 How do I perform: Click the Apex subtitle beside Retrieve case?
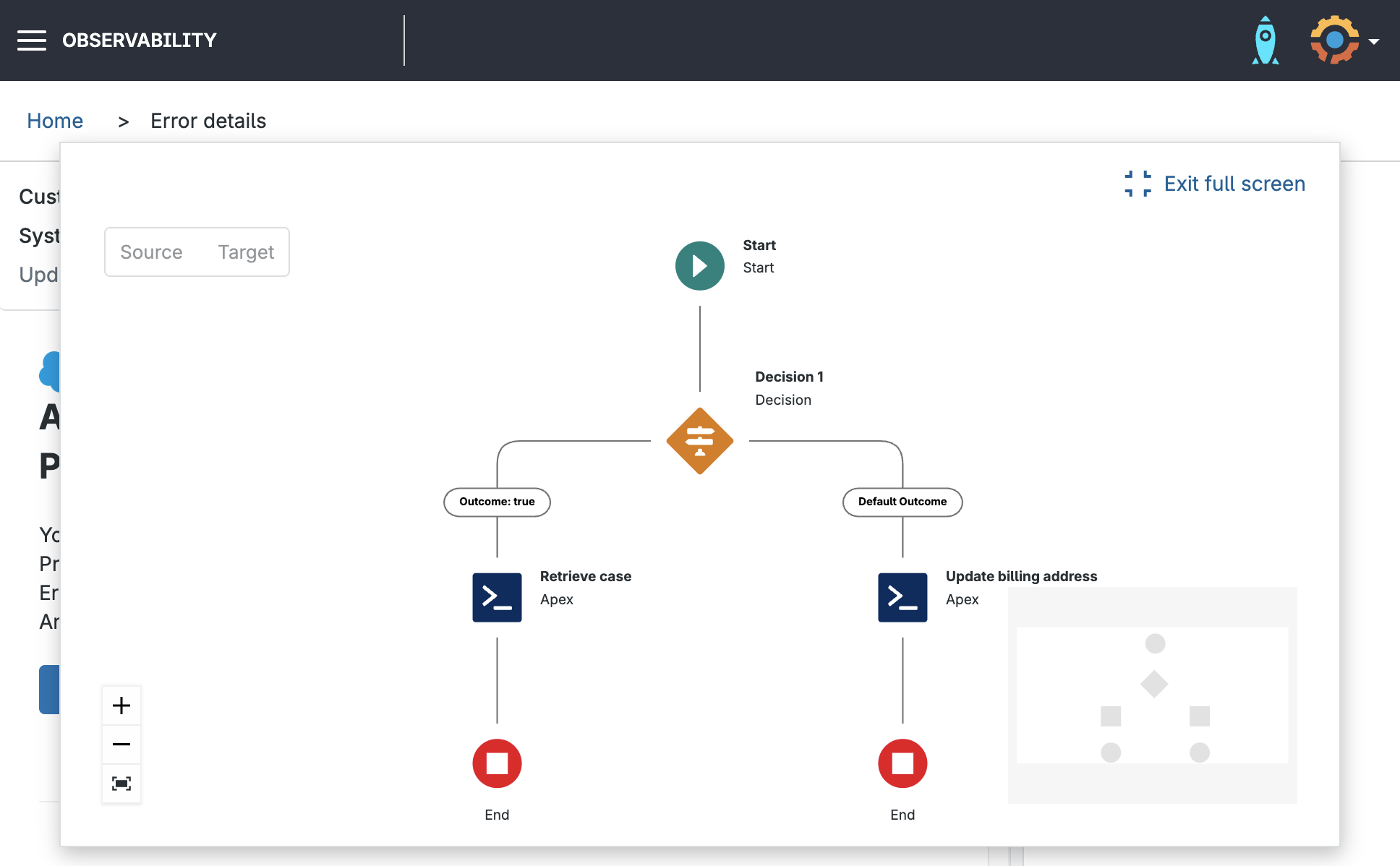pos(557,599)
